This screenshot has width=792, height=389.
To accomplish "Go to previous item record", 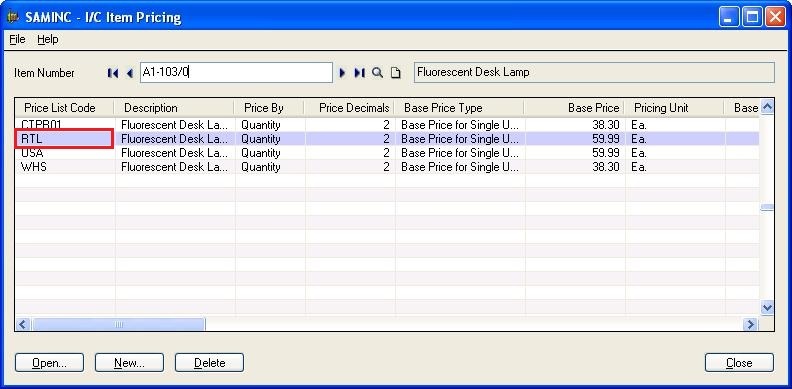I will tap(130, 73).
